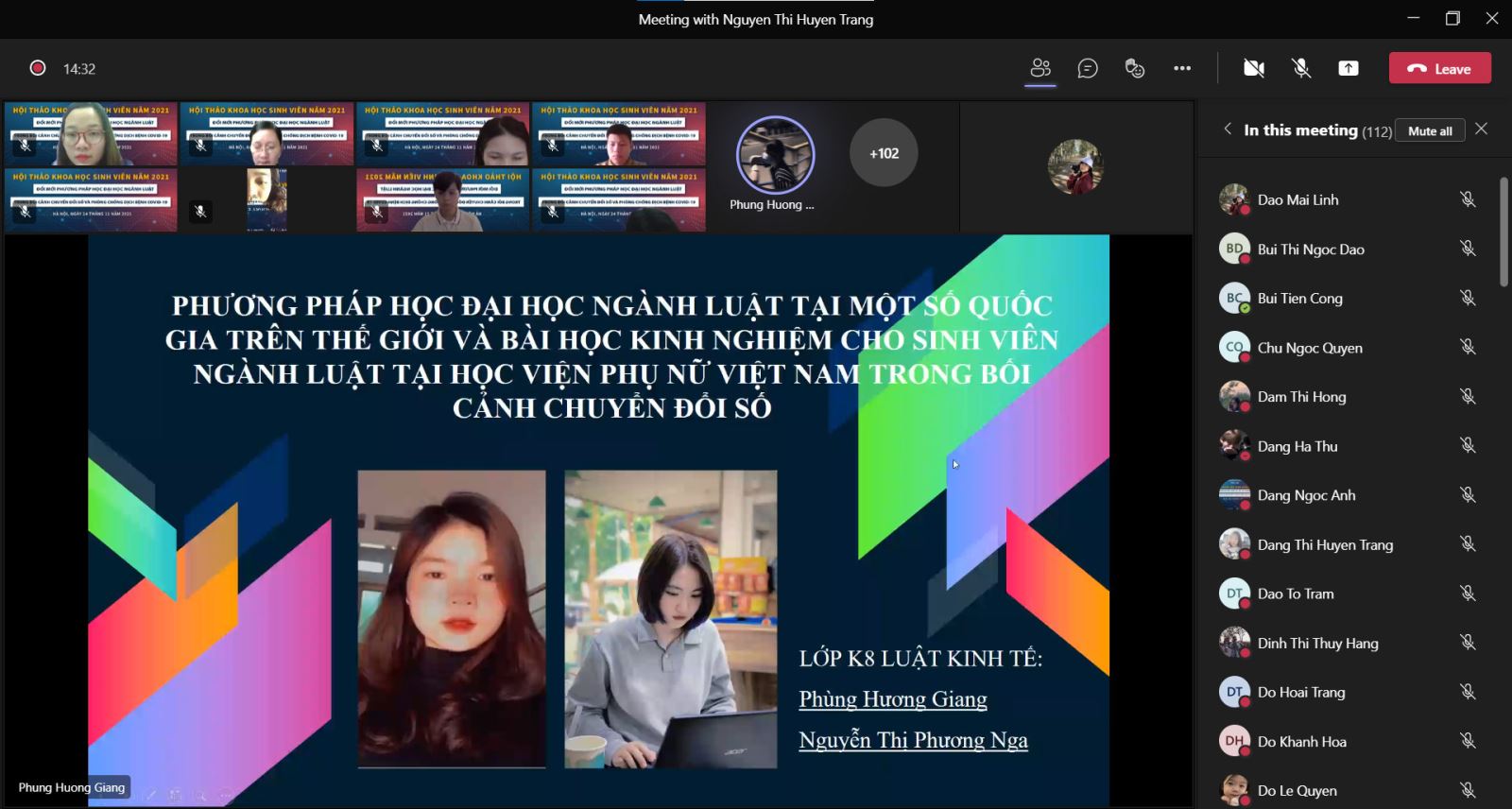Click the red Leave button
This screenshot has height=809, width=1512.
1439,68
